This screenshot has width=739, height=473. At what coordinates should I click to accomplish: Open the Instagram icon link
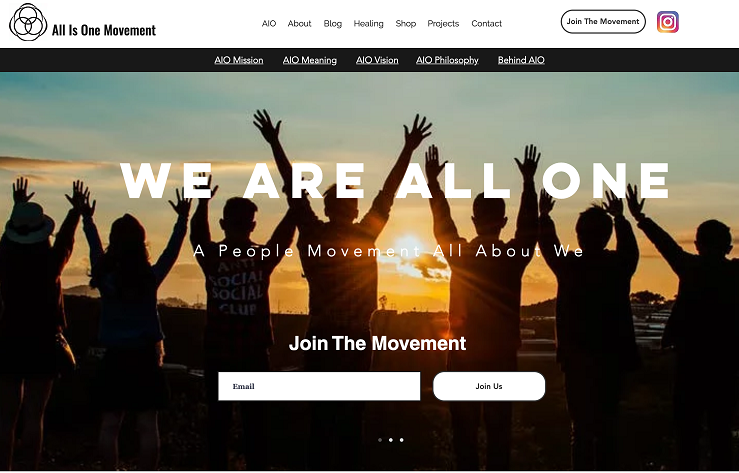[668, 22]
